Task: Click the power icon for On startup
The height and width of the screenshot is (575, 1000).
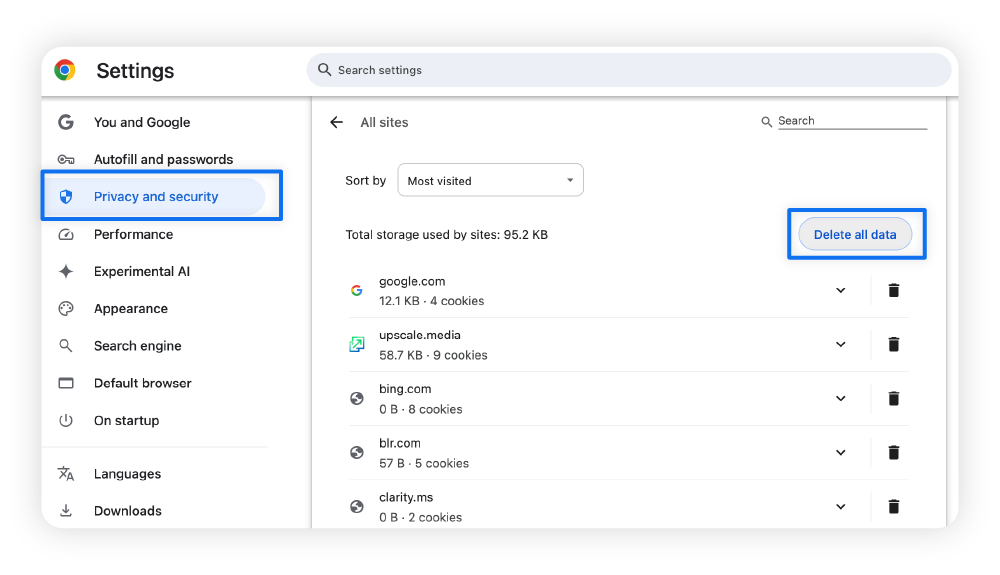Action: [66, 420]
